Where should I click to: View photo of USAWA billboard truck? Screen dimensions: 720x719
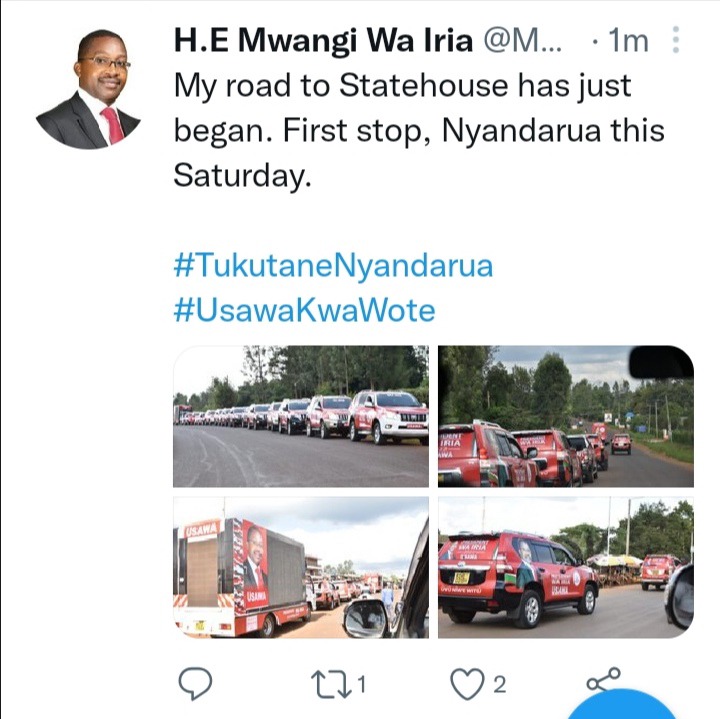tap(301, 567)
